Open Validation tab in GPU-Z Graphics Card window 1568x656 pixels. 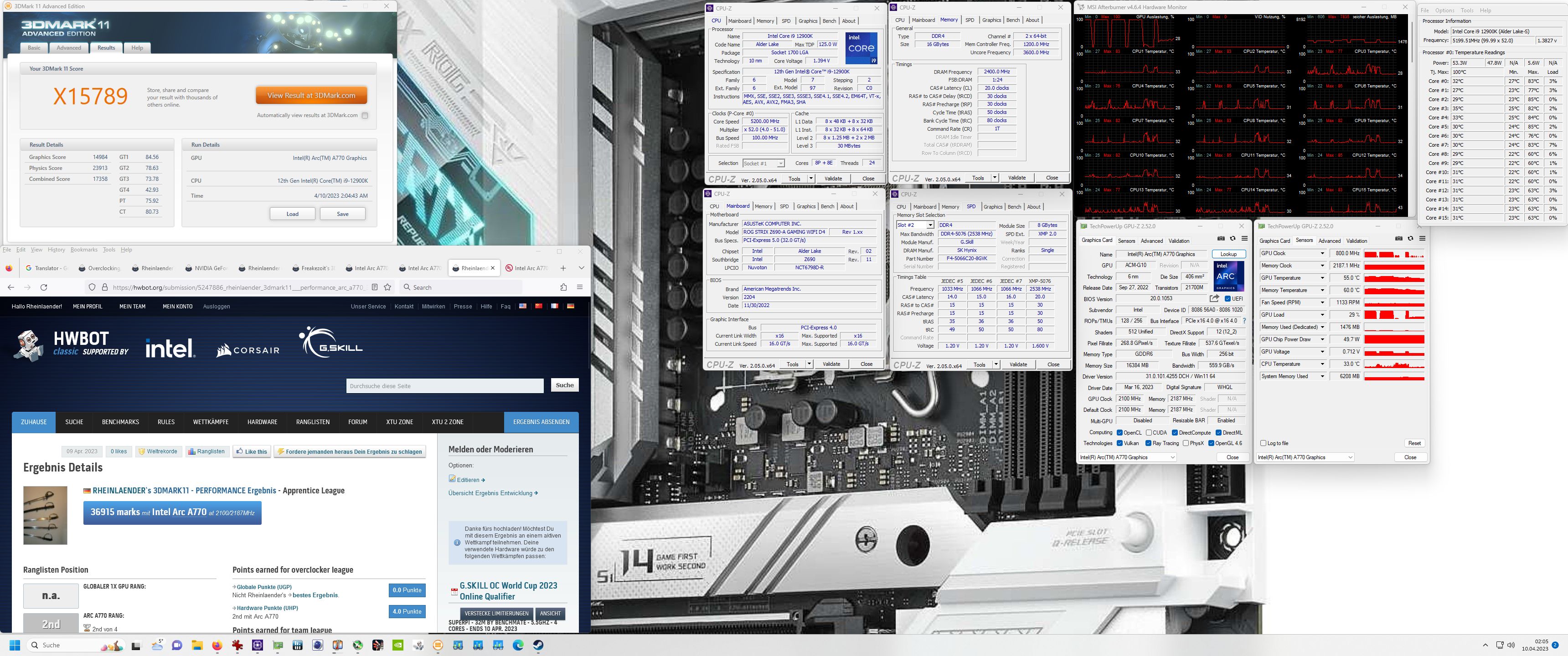[1178, 241]
